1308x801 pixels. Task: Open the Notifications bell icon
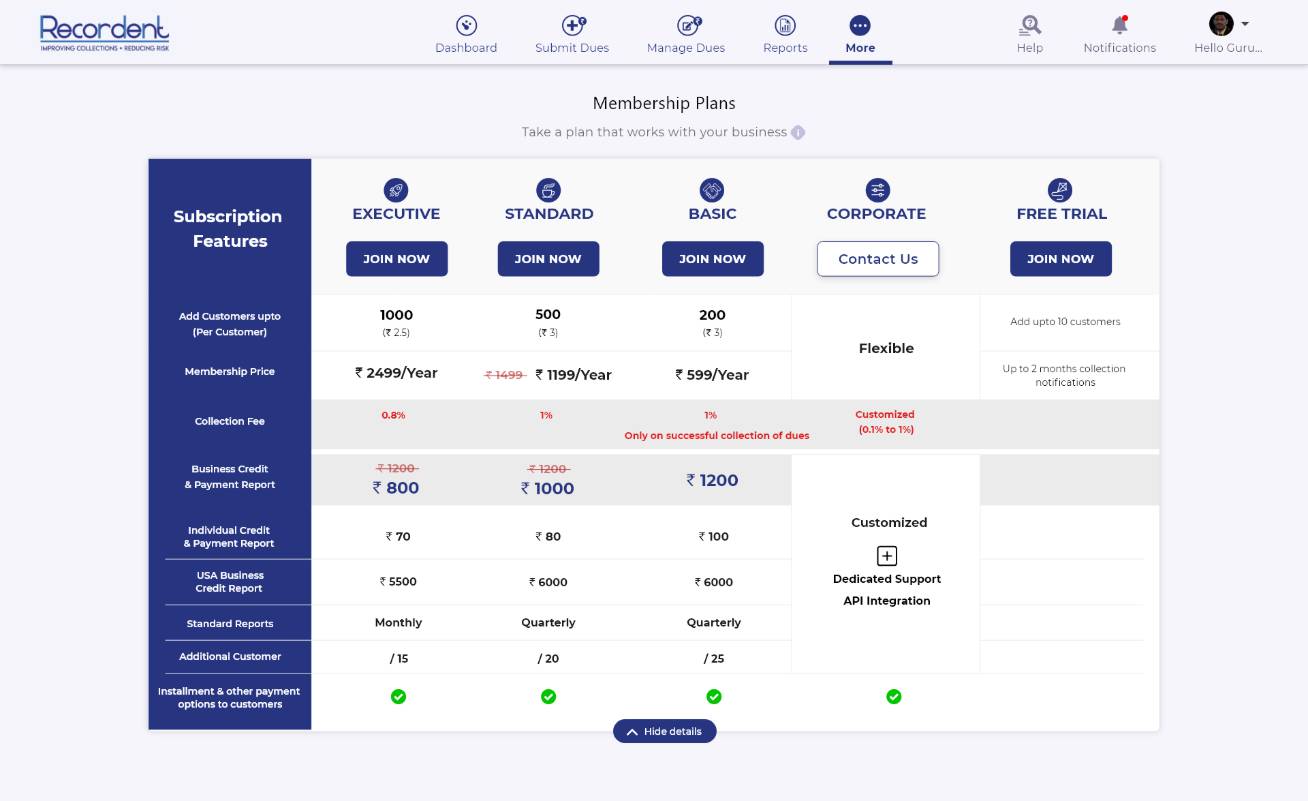coord(1119,25)
